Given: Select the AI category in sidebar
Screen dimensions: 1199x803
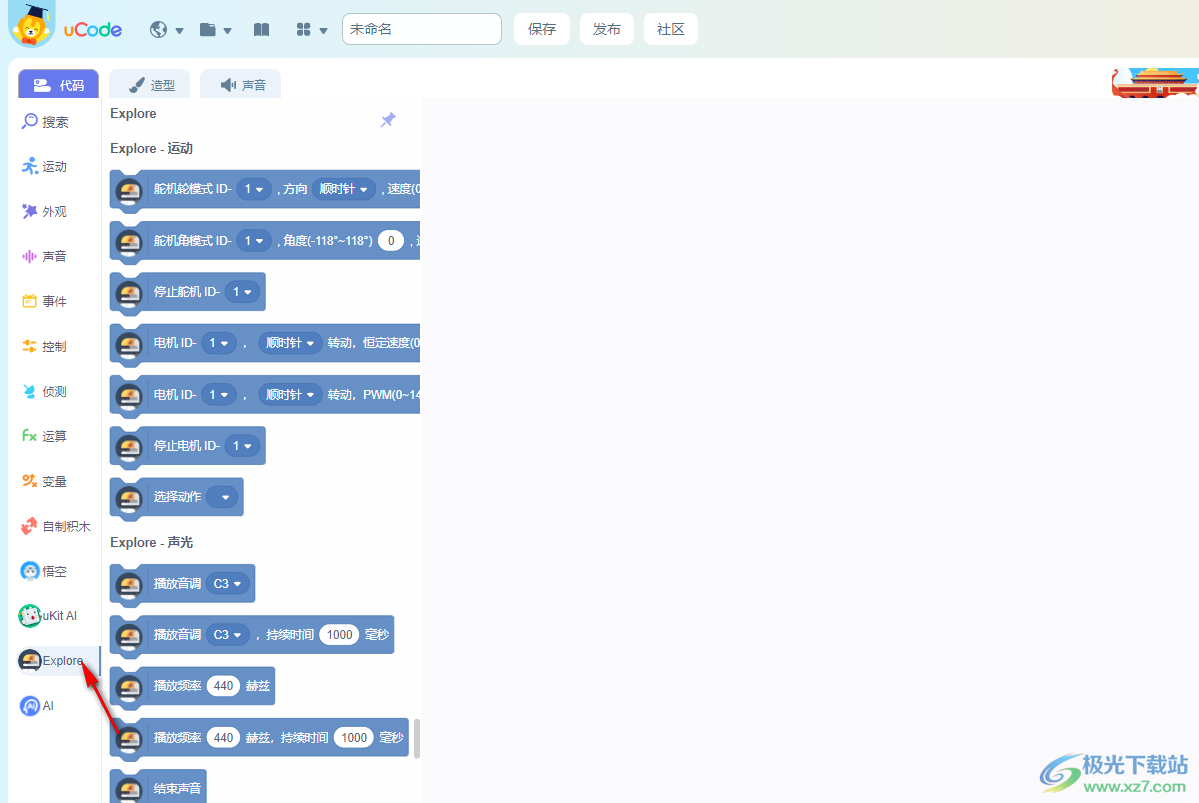Looking at the screenshot, I should (46, 705).
